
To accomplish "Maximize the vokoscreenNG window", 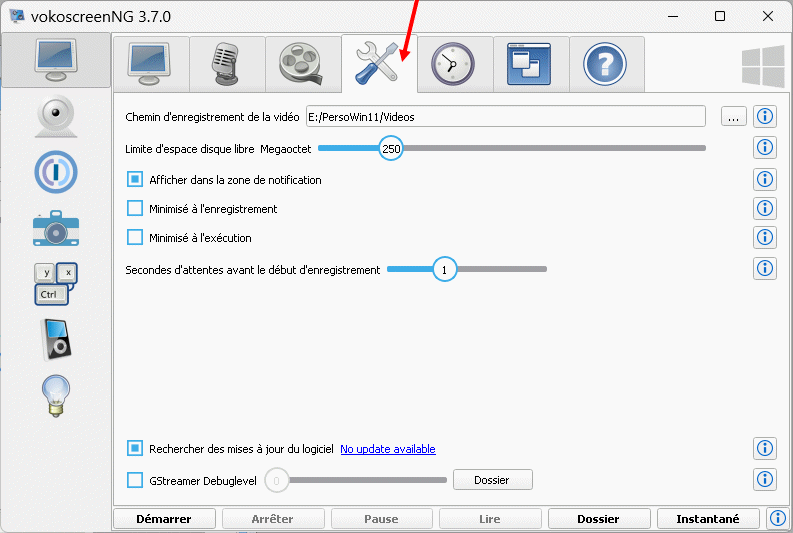I will [720, 16].
